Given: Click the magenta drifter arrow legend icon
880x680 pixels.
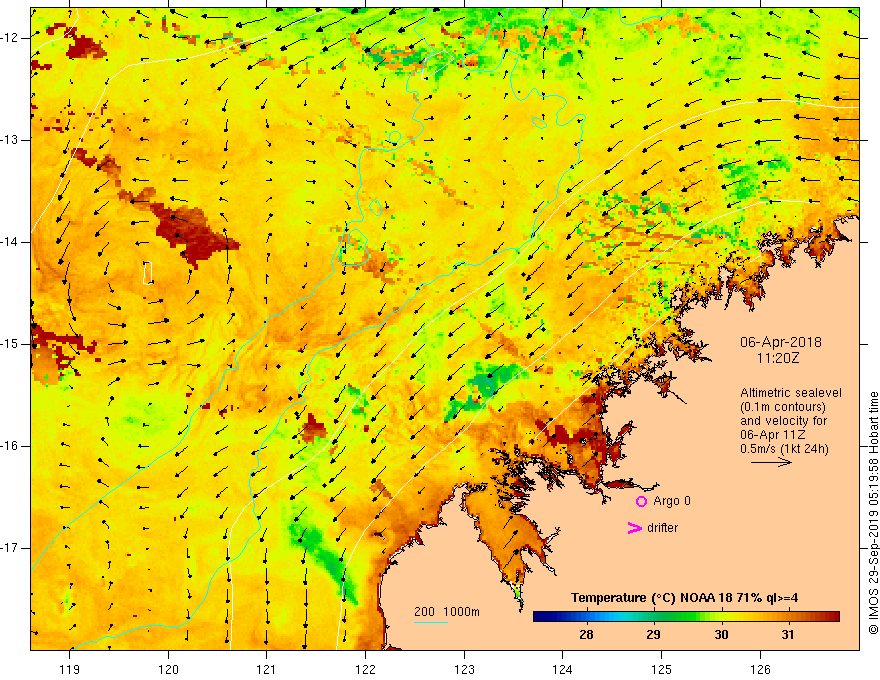Looking at the screenshot, I should point(634,528).
